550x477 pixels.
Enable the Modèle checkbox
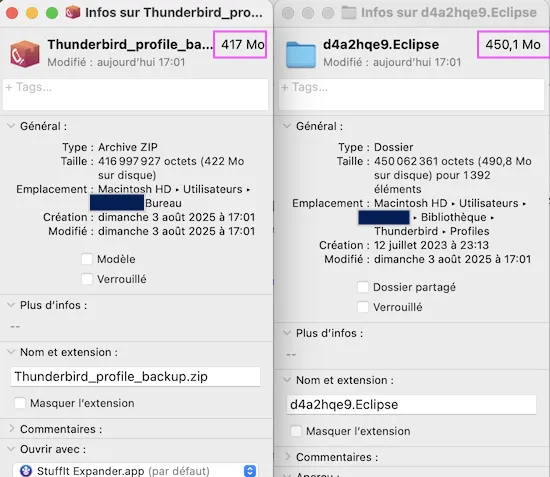[87, 259]
